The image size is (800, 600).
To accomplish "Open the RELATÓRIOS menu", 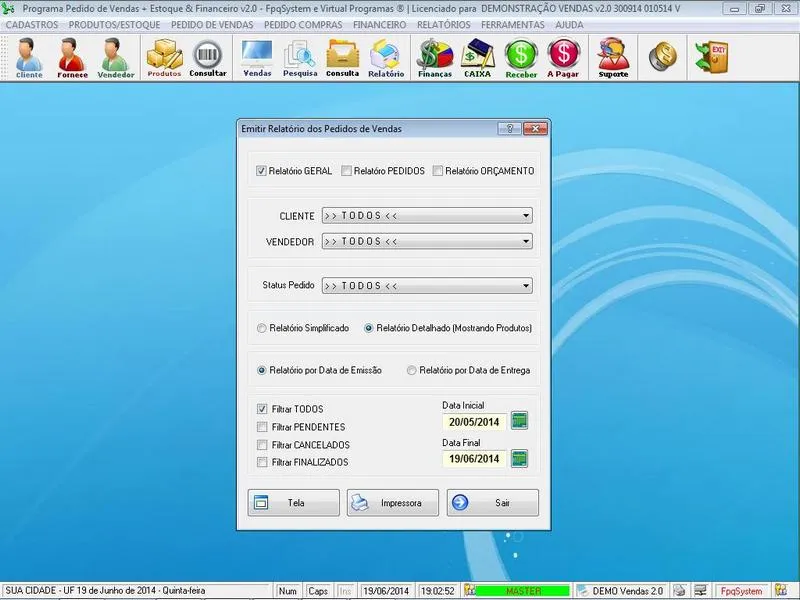I will coord(443,24).
